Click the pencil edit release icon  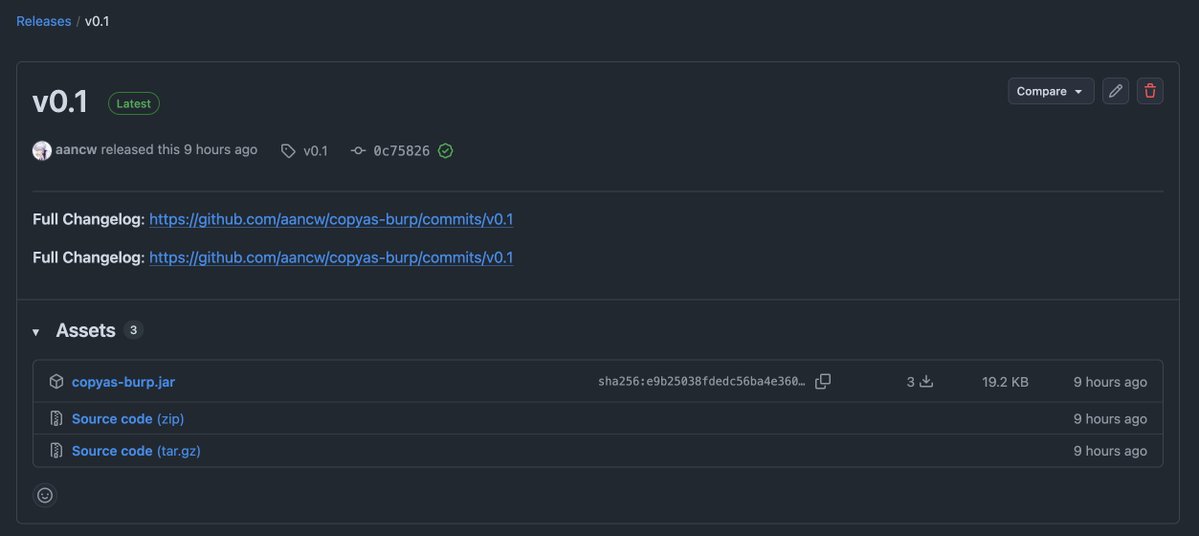coord(1115,91)
